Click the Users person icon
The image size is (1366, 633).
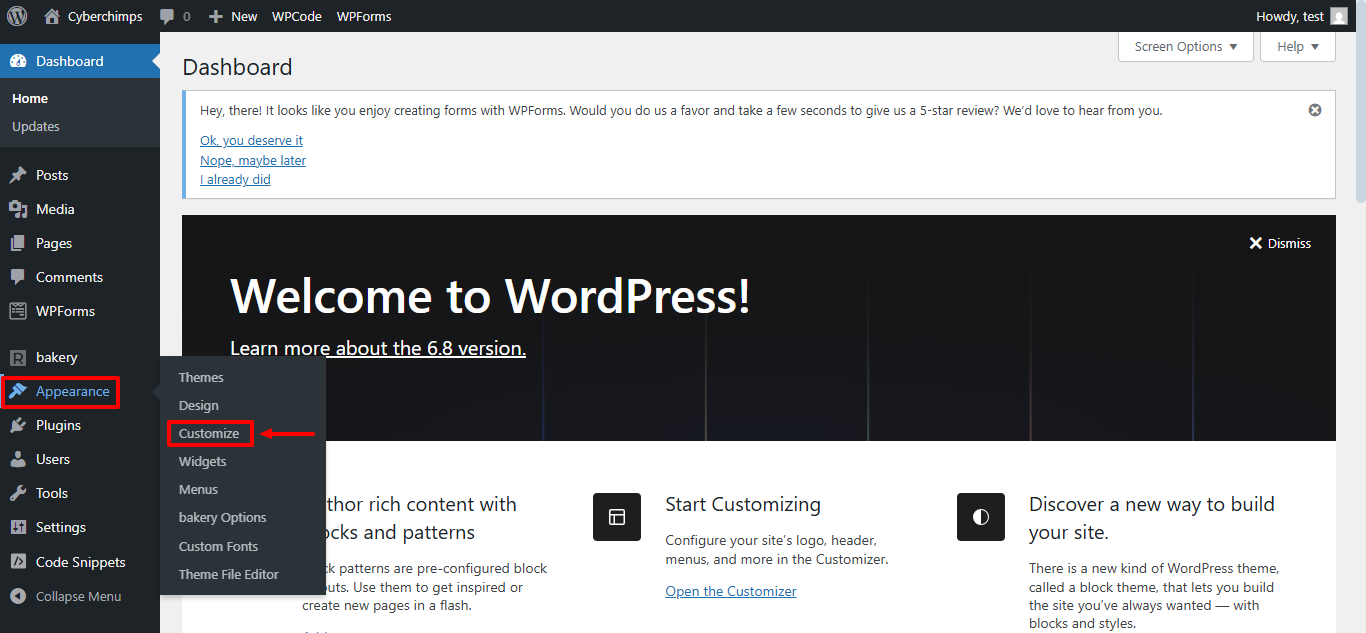pyautogui.click(x=18, y=459)
